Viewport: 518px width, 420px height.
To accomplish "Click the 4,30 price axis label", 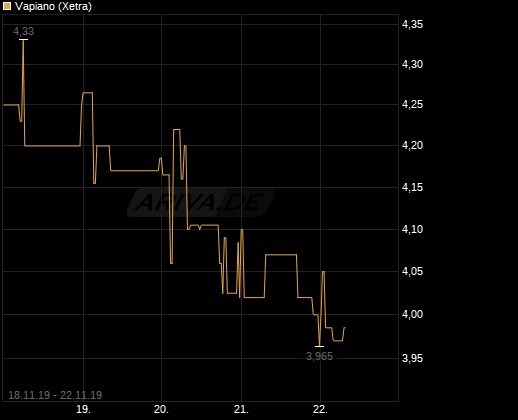I will click(412, 64).
